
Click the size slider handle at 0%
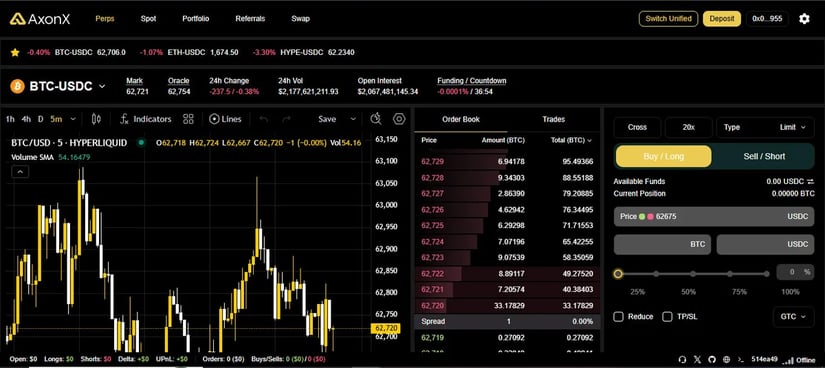(x=618, y=274)
